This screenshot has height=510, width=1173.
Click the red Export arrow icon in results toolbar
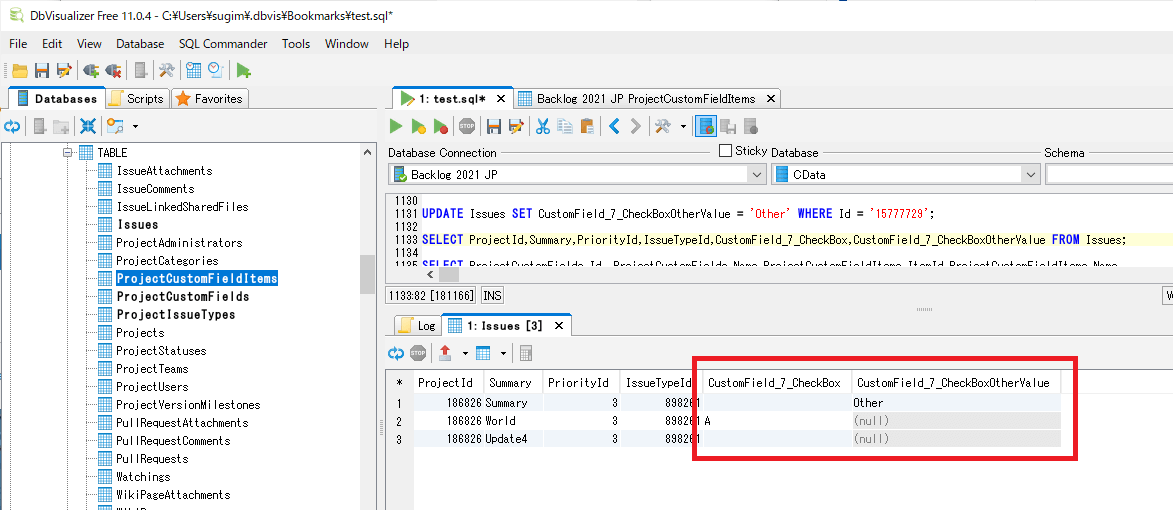[445, 352]
